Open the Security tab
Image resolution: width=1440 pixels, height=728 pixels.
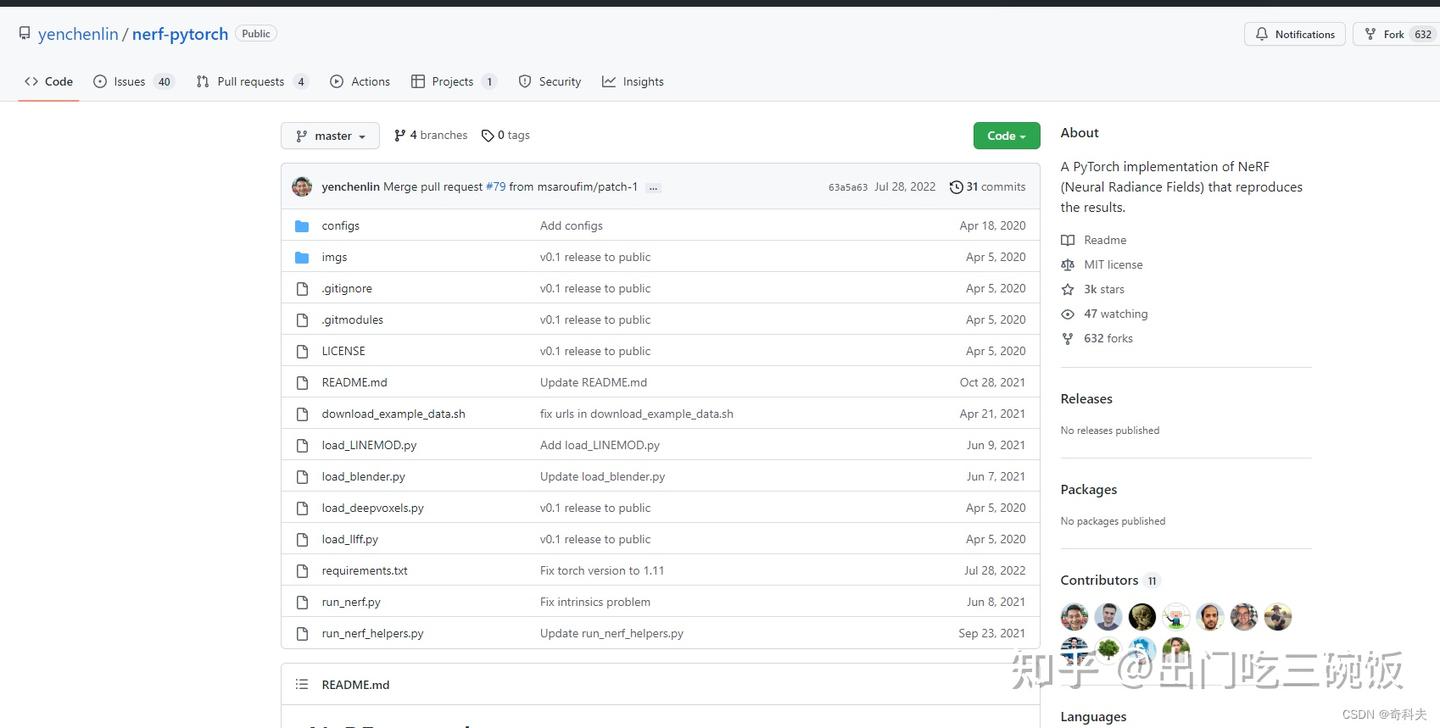[550, 82]
